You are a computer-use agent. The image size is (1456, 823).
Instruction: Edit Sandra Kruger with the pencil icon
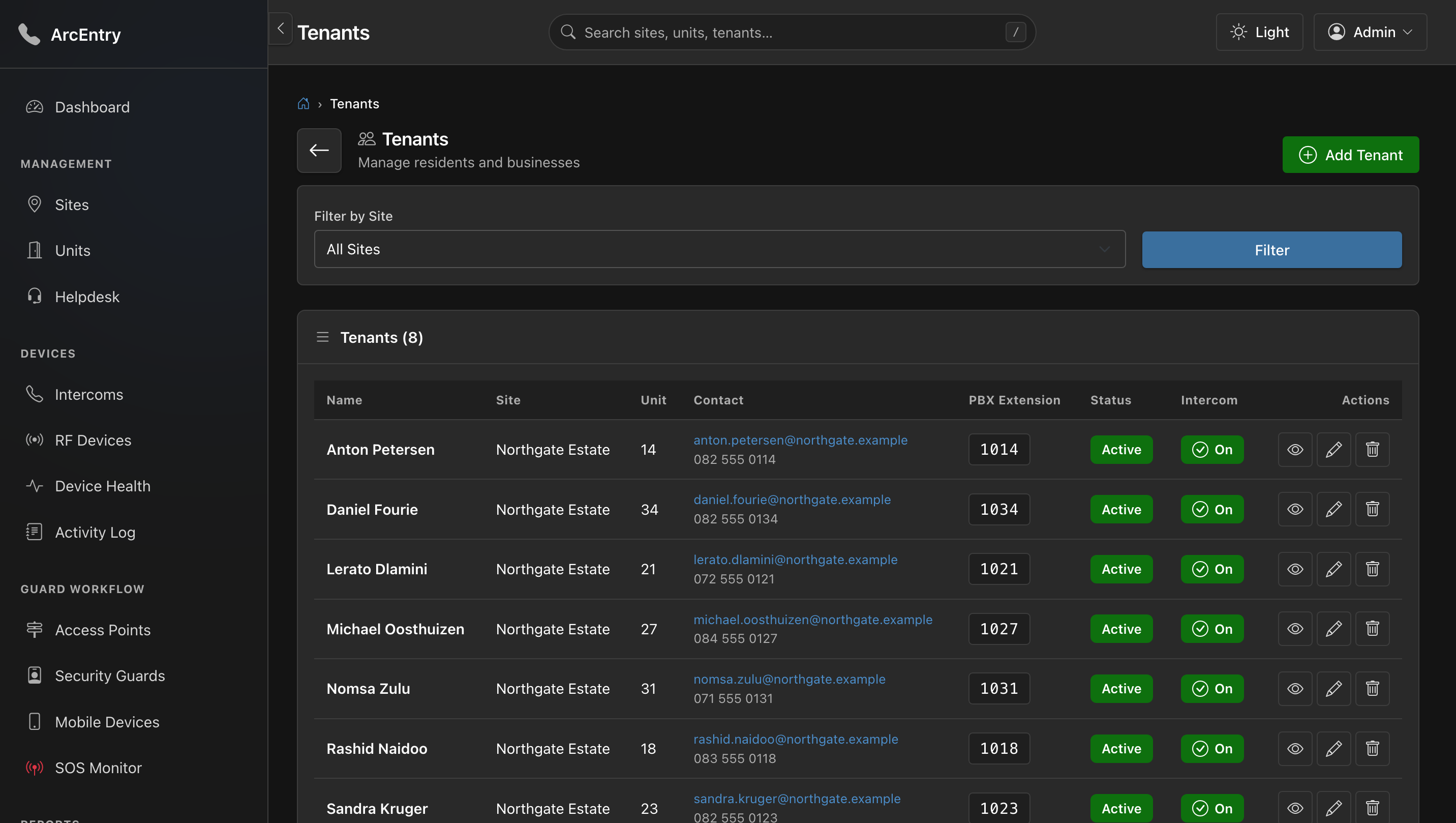click(x=1334, y=808)
